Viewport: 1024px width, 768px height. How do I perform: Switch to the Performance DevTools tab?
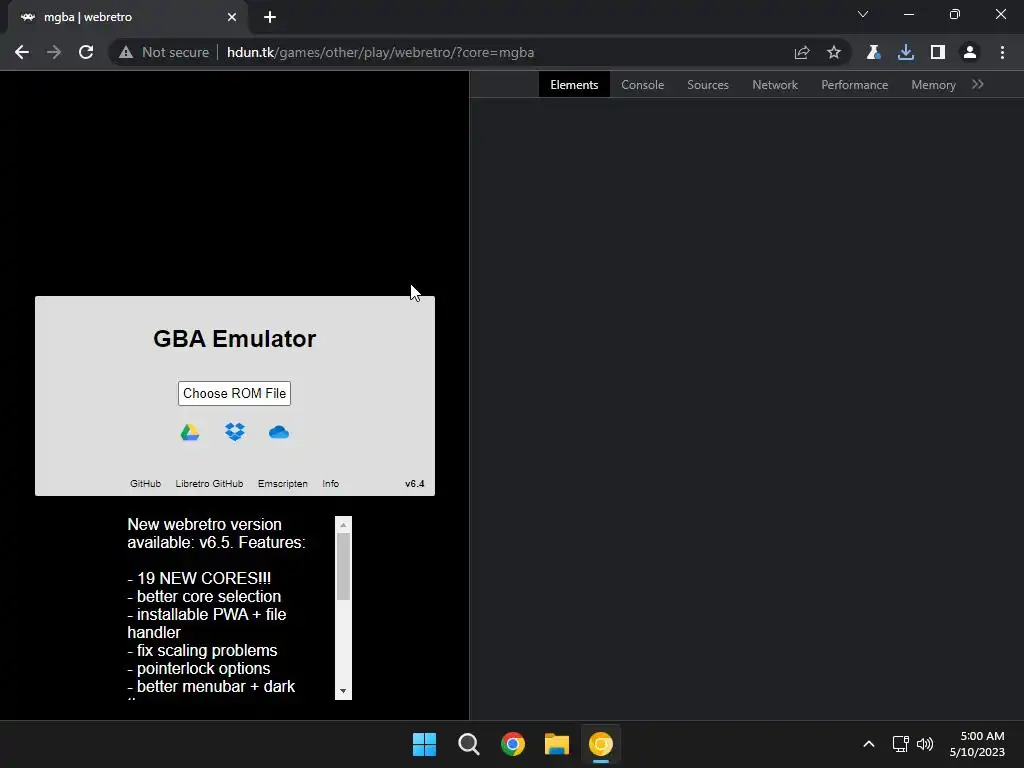pos(855,85)
